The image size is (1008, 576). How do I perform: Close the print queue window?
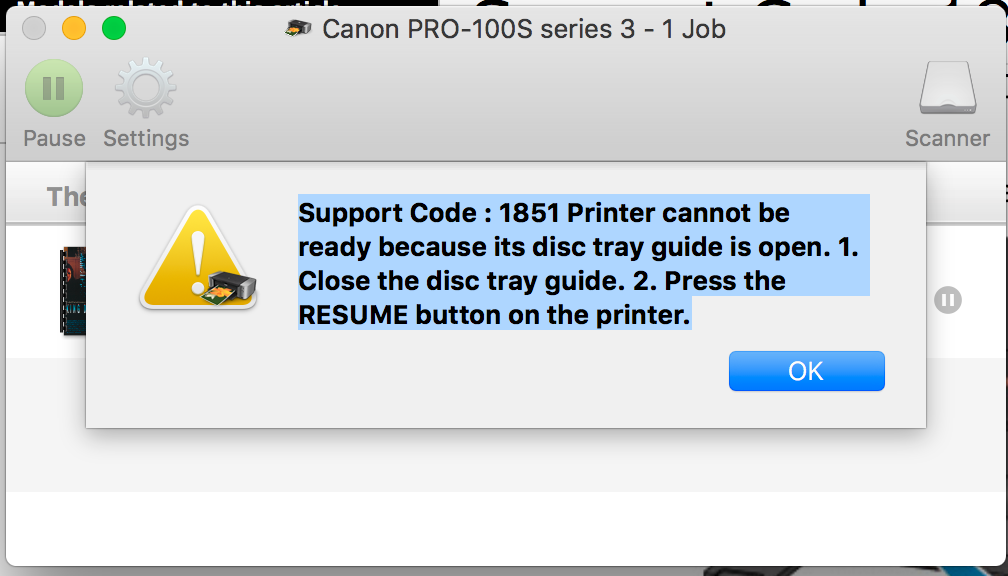[34, 28]
